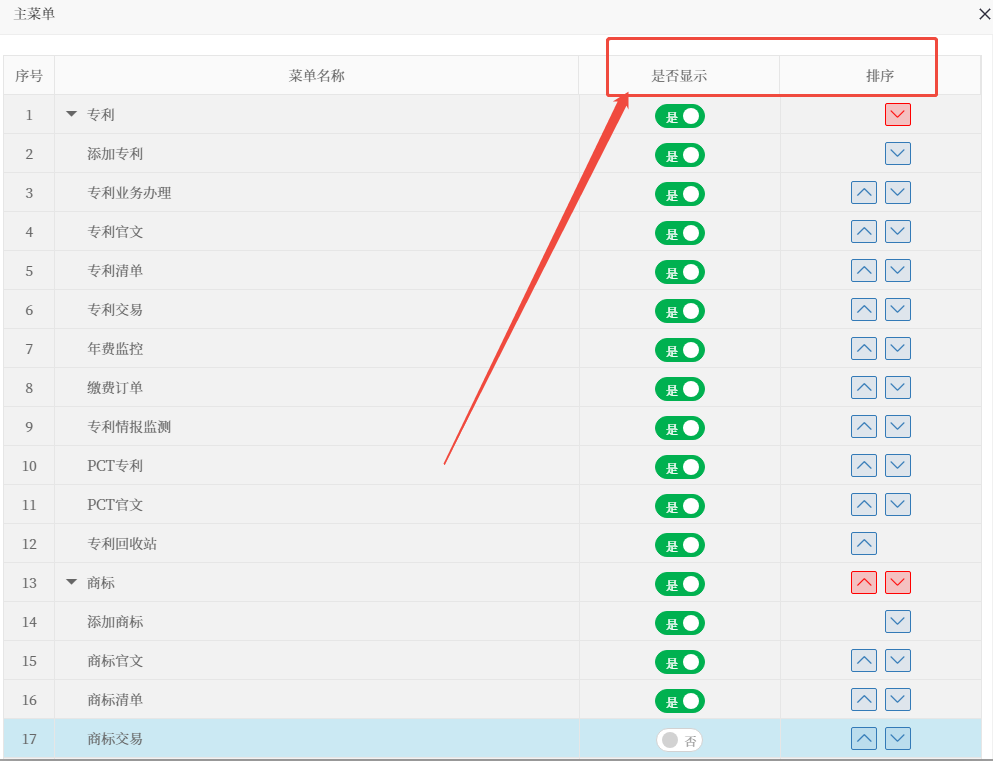Move 添加商标 row down
993x761 pixels.
tap(897, 622)
